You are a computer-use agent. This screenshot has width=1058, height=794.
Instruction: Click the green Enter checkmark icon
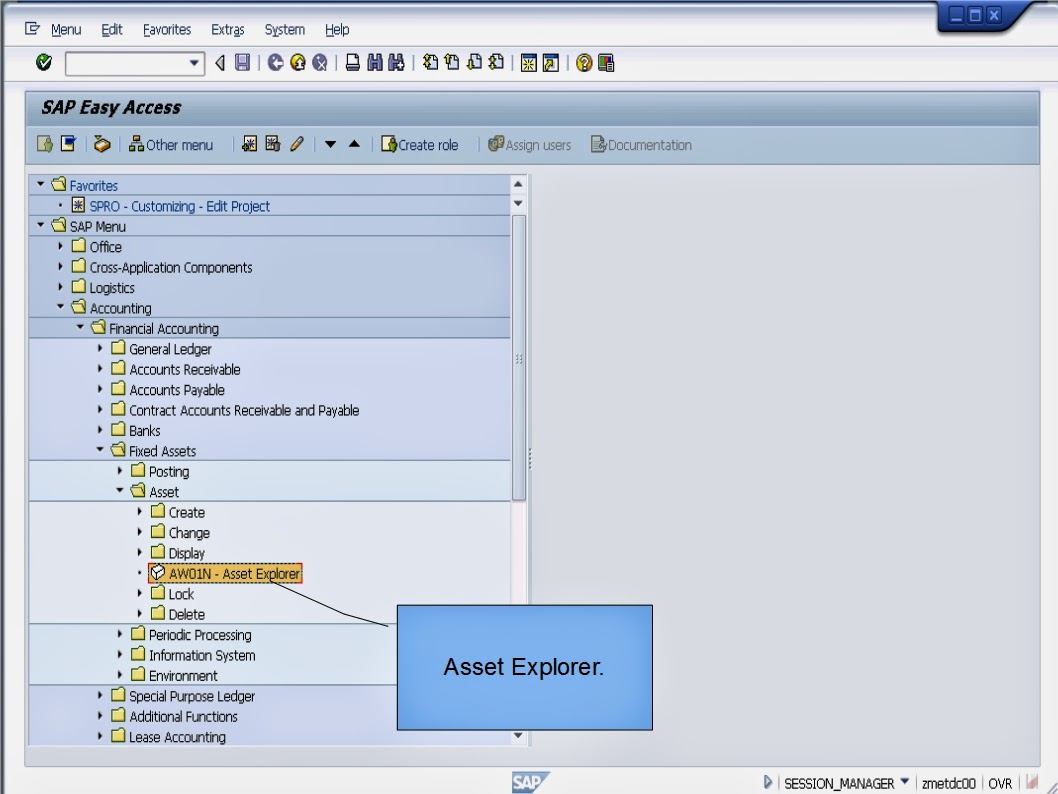point(42,63)
